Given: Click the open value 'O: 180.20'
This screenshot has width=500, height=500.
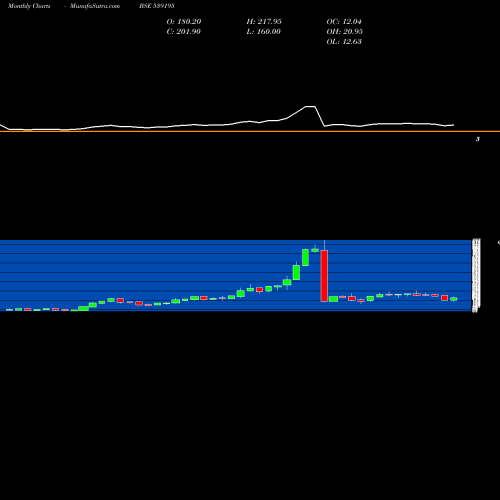Looking at the screenshot, I should coord(184,22).
